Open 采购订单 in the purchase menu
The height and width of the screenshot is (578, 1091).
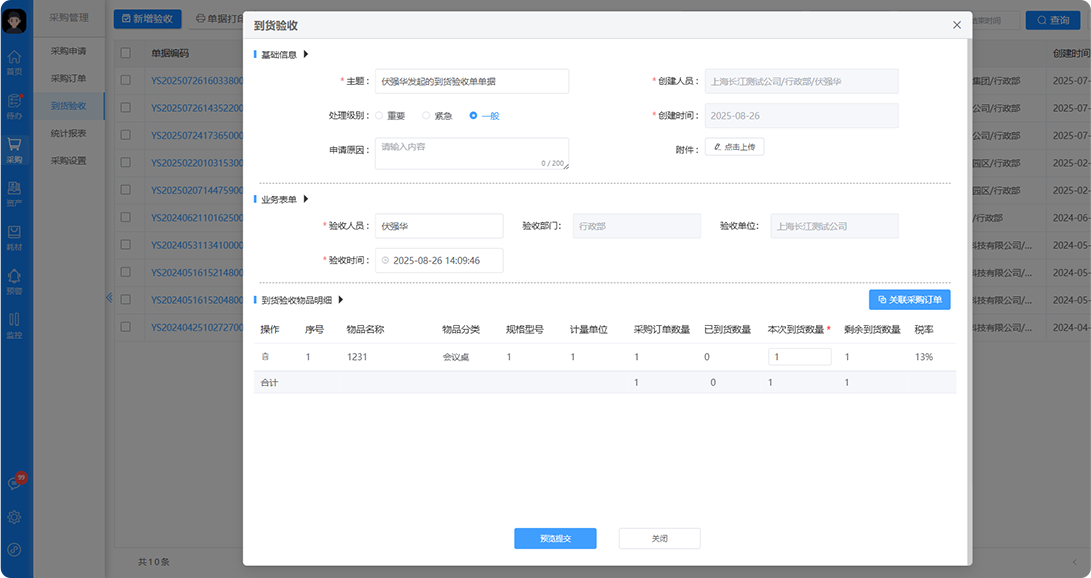[68, 78]
